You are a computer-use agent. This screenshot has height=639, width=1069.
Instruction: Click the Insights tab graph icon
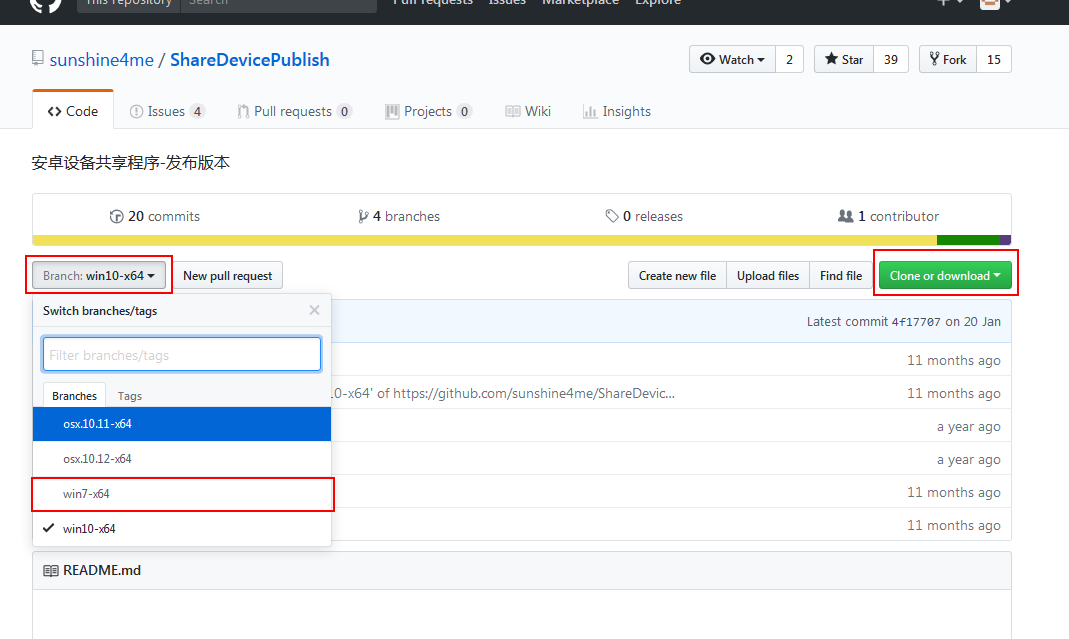590,112
